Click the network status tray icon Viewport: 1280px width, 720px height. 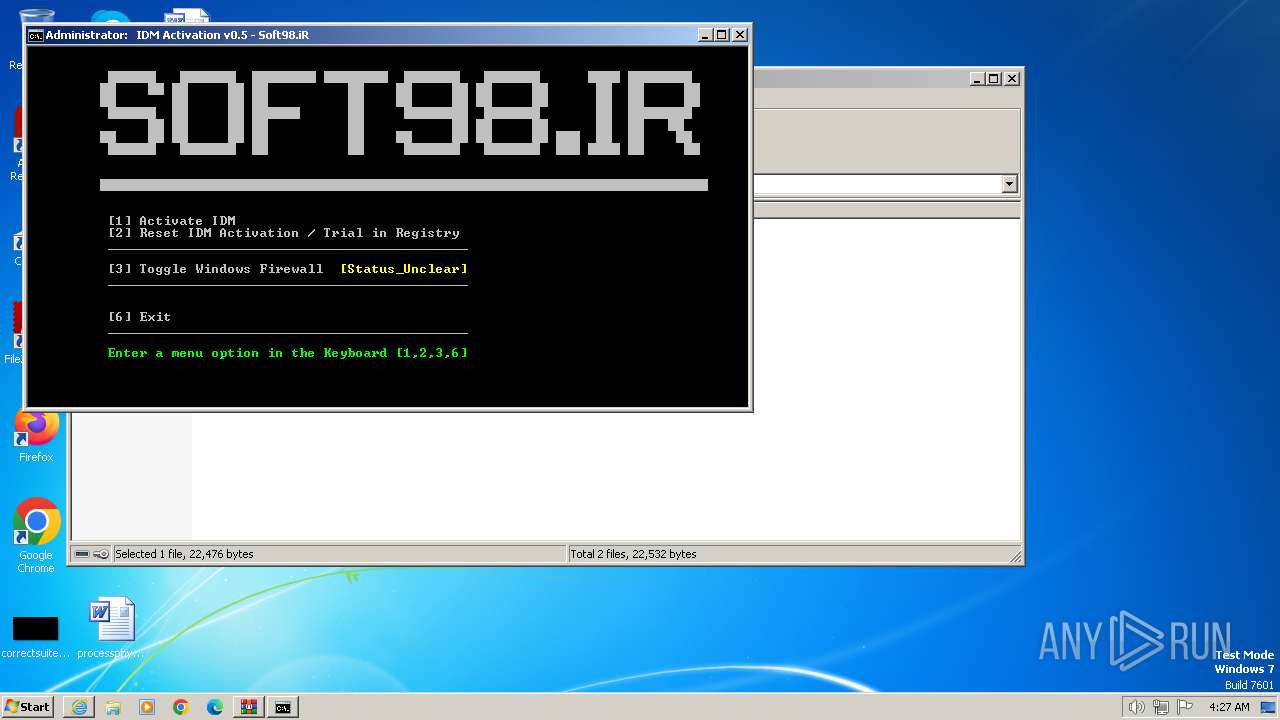1161,707
